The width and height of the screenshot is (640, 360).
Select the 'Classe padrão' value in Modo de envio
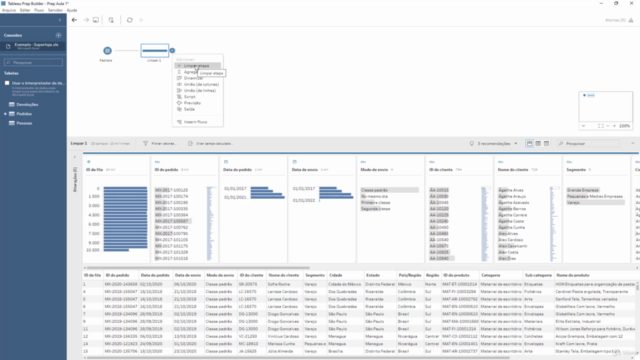click(389, 190)
